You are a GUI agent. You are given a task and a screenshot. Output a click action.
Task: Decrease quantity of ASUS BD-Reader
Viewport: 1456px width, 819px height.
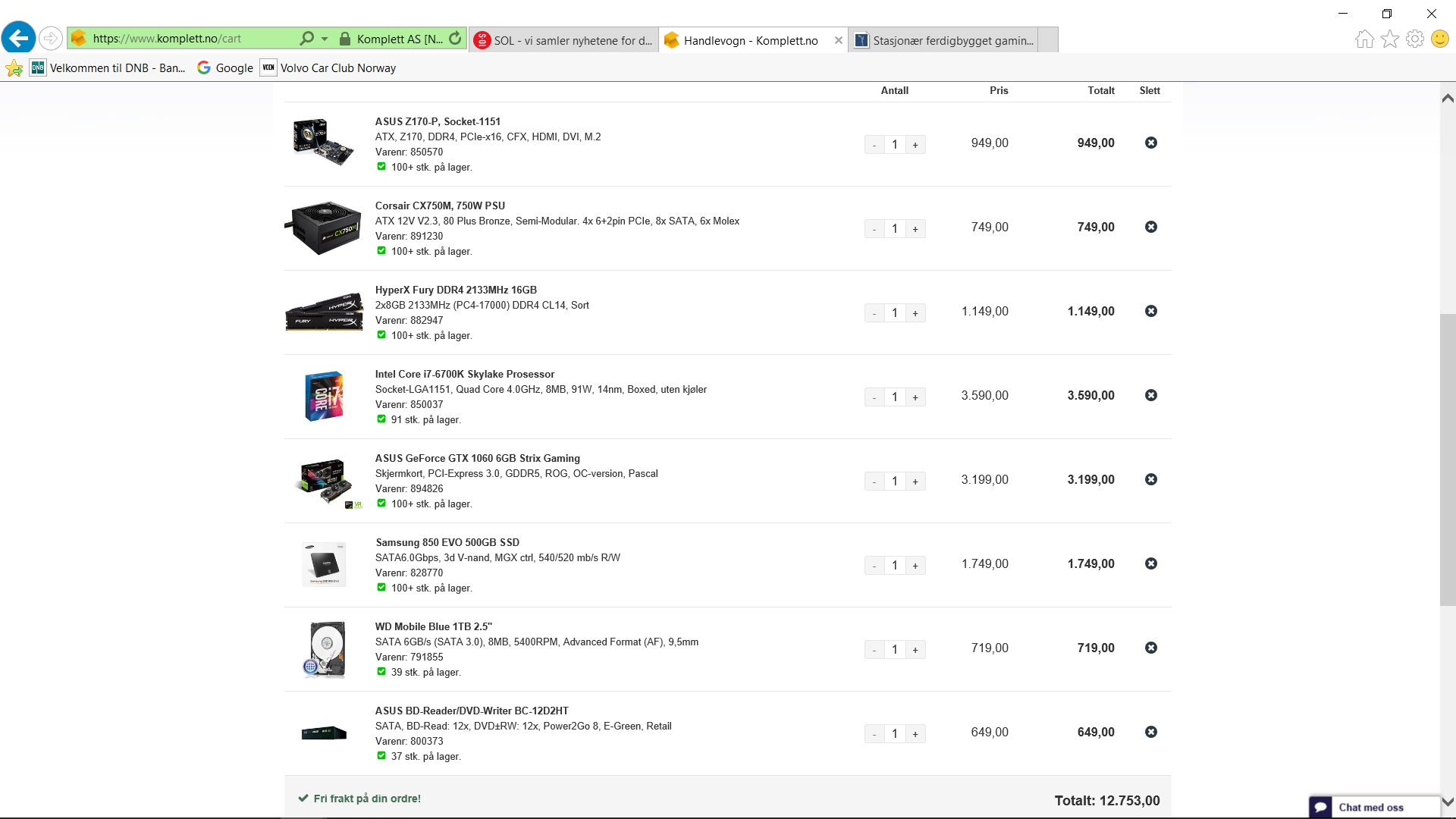[874, 734]
